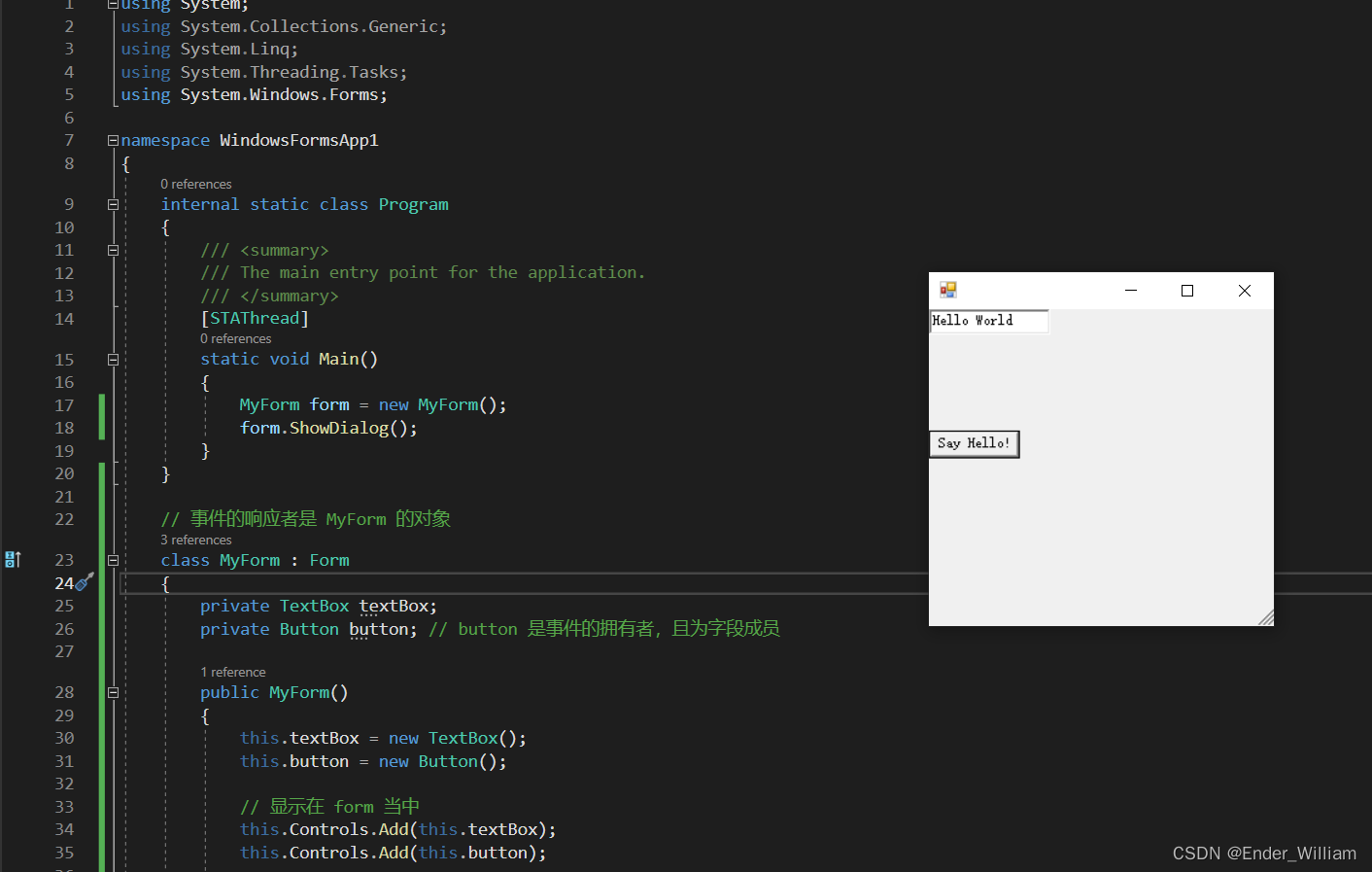The image size is (1372, 872).
Task: Click line number 17 in the gutter
Action: pos(64,405)
